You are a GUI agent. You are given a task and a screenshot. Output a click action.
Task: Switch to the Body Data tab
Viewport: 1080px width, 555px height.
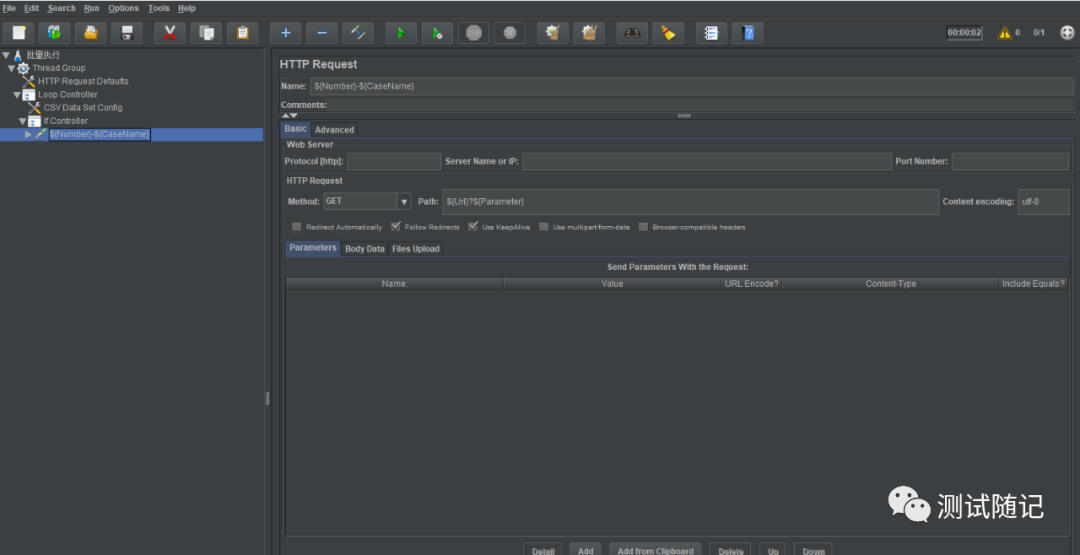[x=364, y=249]
